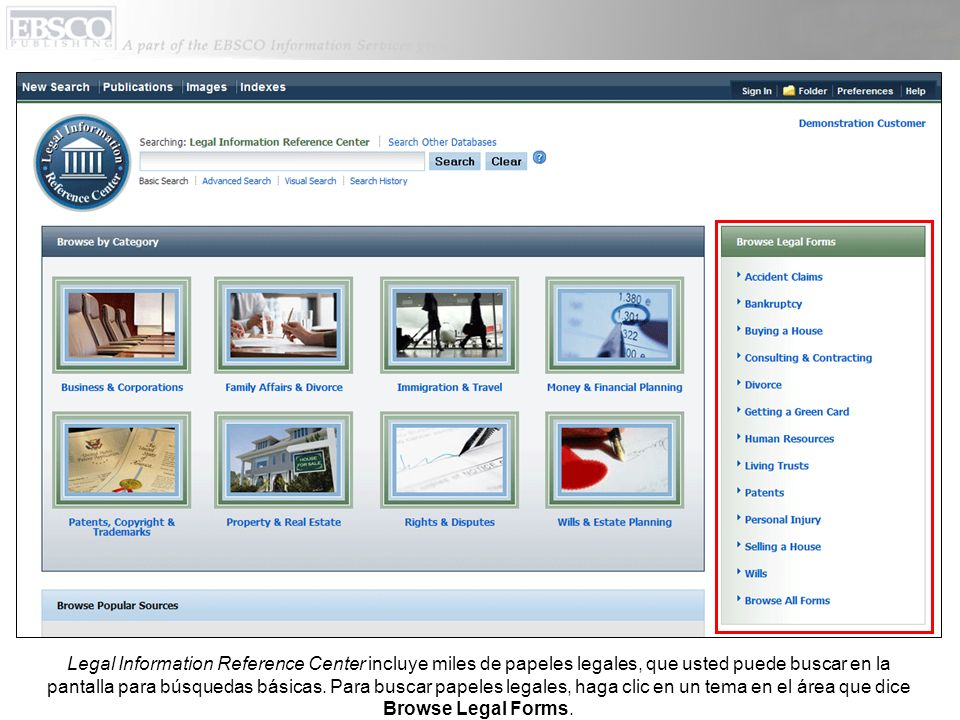The height and width of the screenshot is (720, 960).
Task: Open Patents, Copyright & Trademarks text link
Action: 122,527
